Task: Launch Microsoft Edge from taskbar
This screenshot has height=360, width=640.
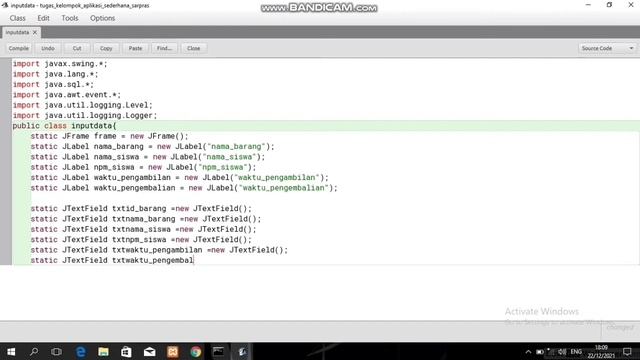Action: [x=80, y=351]
